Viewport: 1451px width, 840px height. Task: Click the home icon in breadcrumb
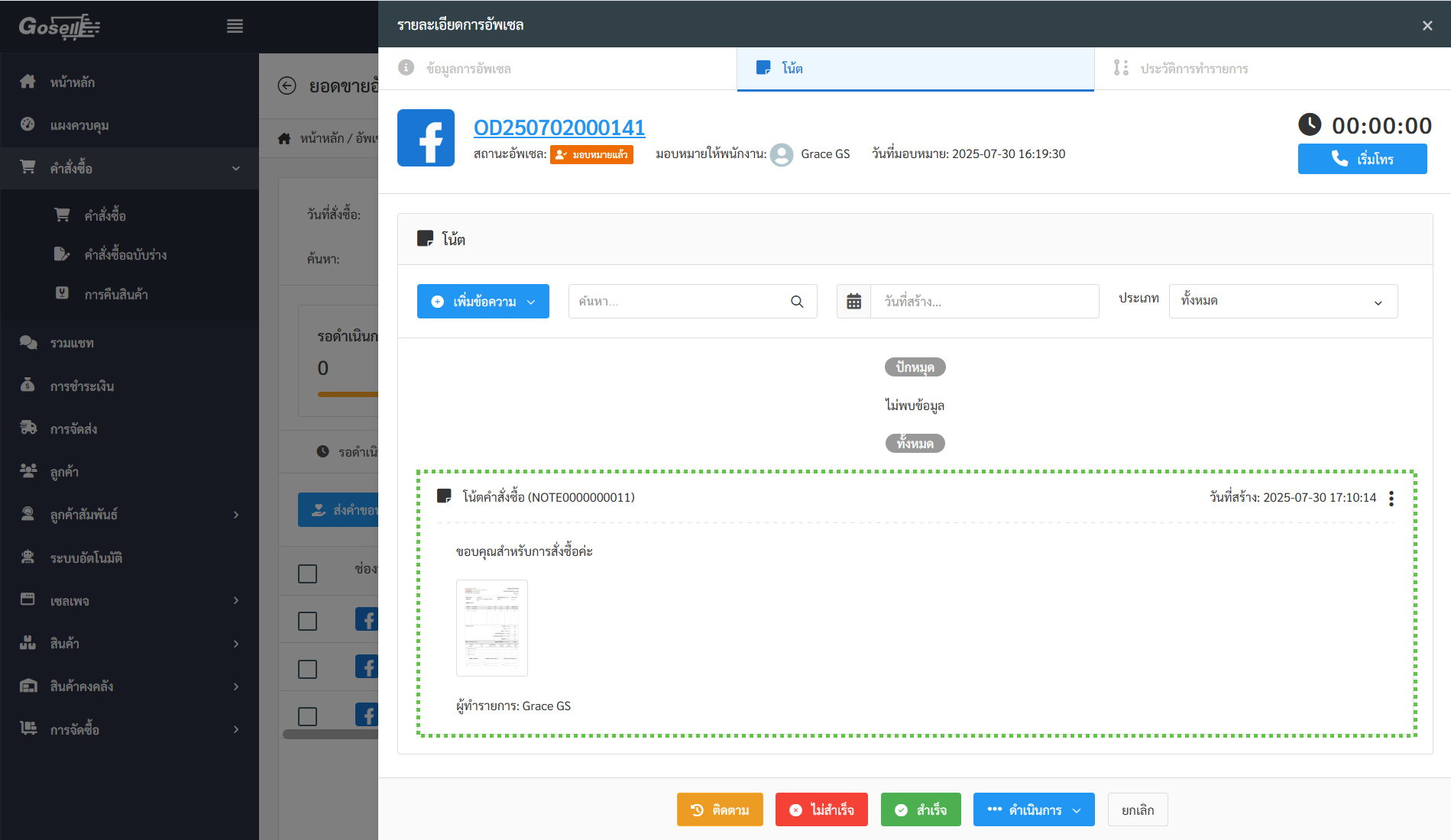(x=284, y=138)
